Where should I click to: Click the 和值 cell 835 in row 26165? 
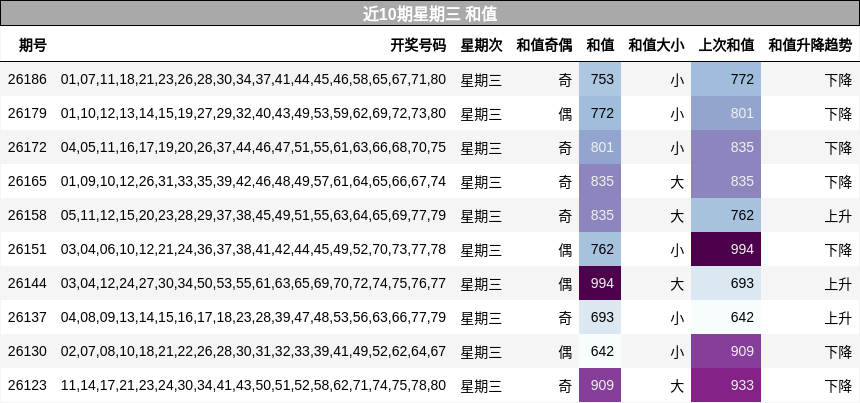click(600, 181)
